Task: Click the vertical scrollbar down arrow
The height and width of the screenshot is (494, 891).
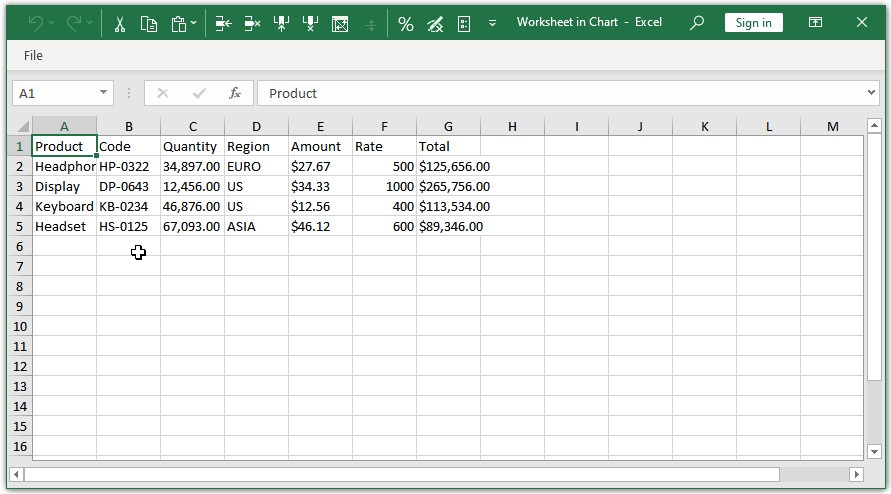Action: (874, 452)
